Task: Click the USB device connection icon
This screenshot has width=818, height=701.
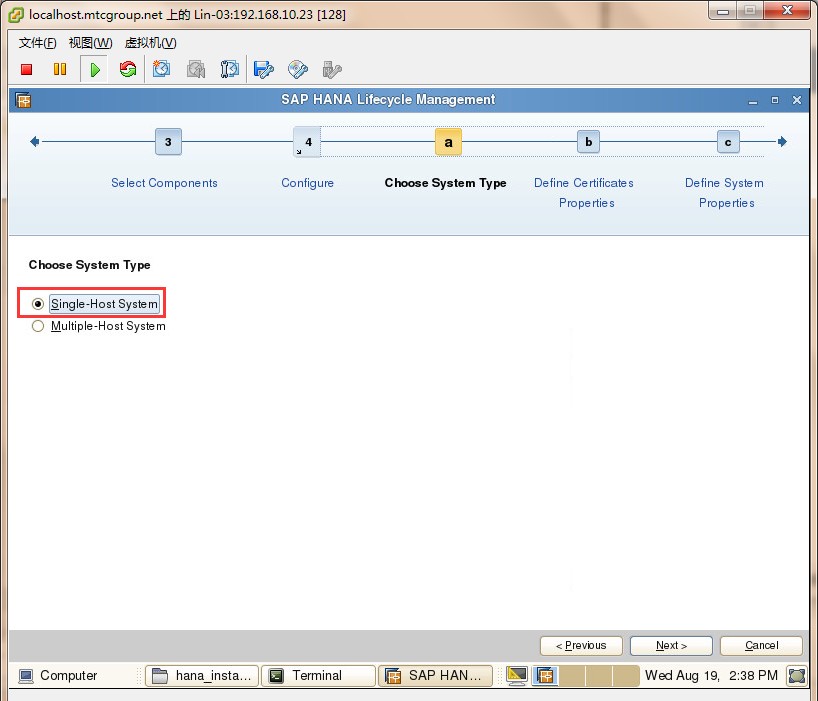Action: click(332, 69)
